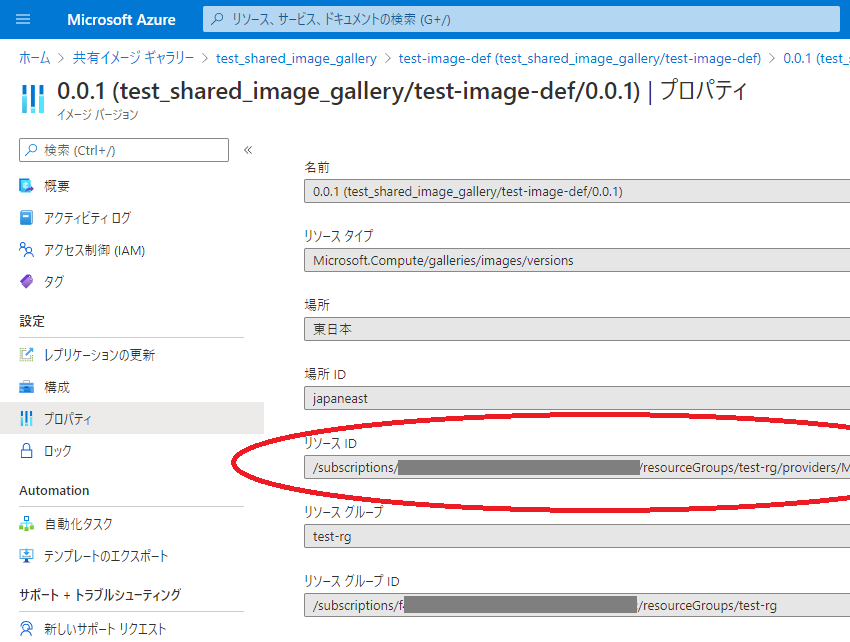Click the 概要 overview icon
The image size is (850, 642).
pyautogui.click(x=26, y=186)
